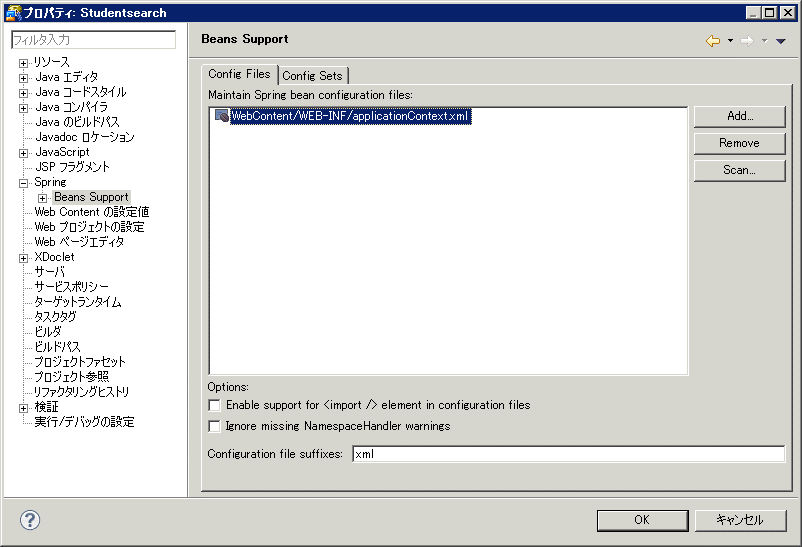The image size is (802, 547).
Task: Select the Java コンパイラ item label
Action: [x=72, y=107]
